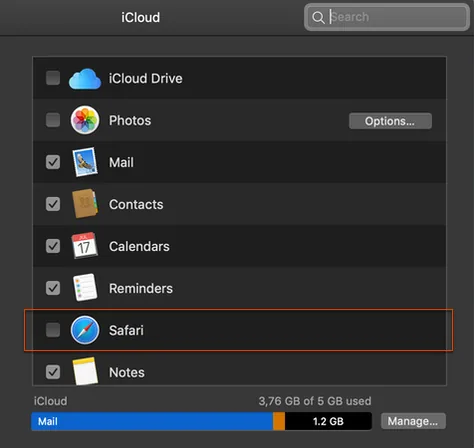Enable the iCloud Drive checkbox
Screen dimensions: 474x448
[53, 78]
